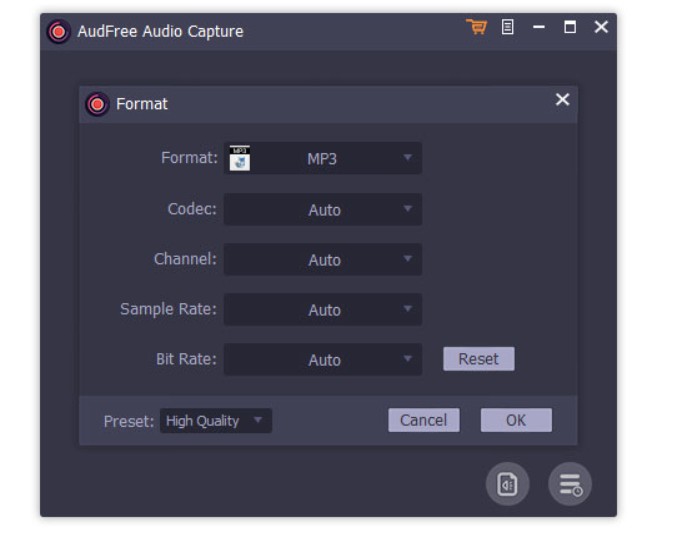Open the Bit Rate dropdown
This screenshot has height=547, width=674.
coord(323,359)
